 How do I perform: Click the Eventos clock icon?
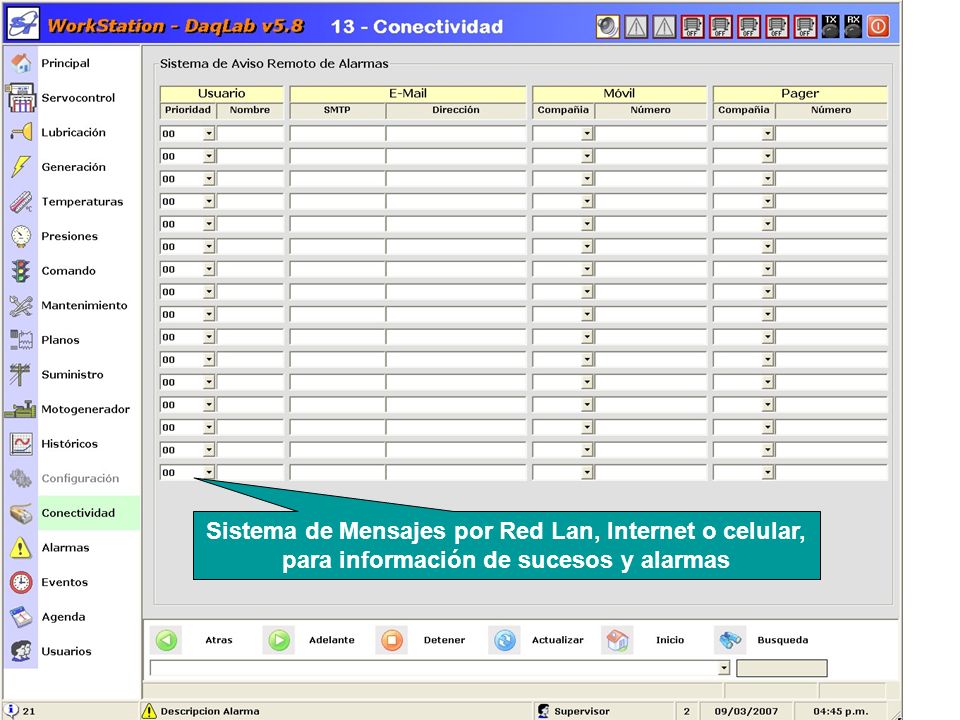pyautogui.click(x=21, y=582)
